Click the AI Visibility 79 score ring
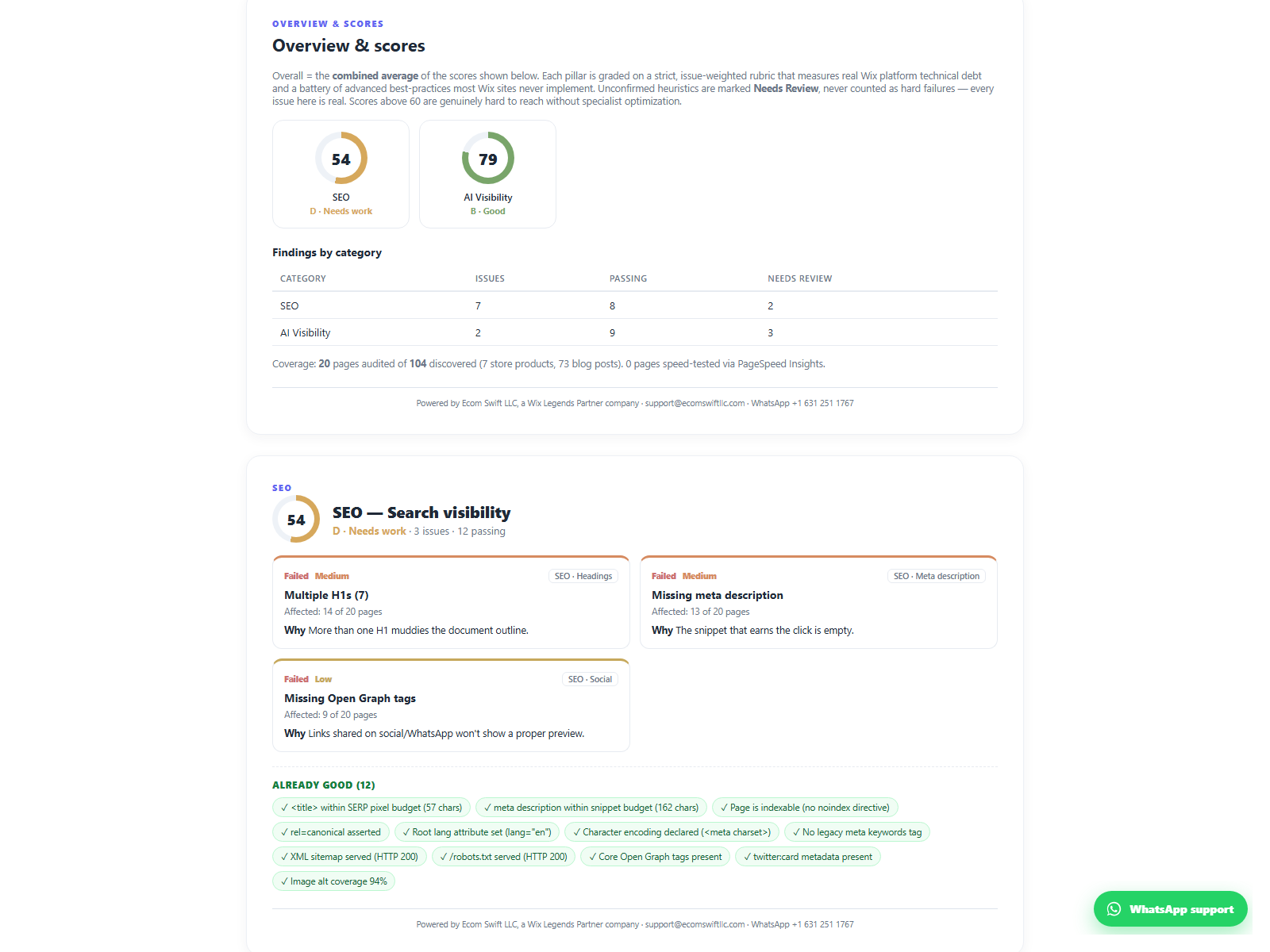 coord(488,158)
